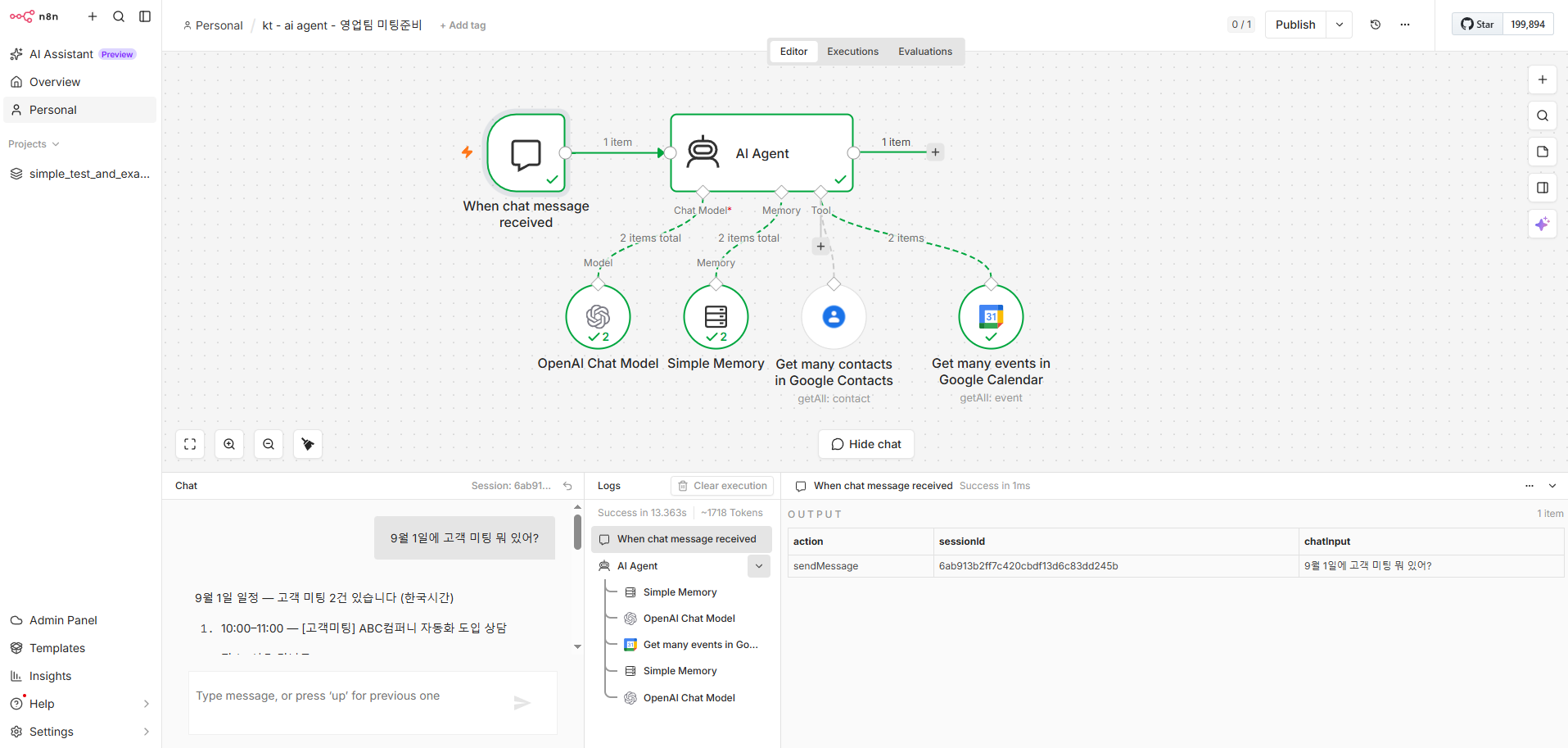Collapse sidebar with panel toggle icon
The width and height of the screenshot is (1568, 748).
[145, 16]
